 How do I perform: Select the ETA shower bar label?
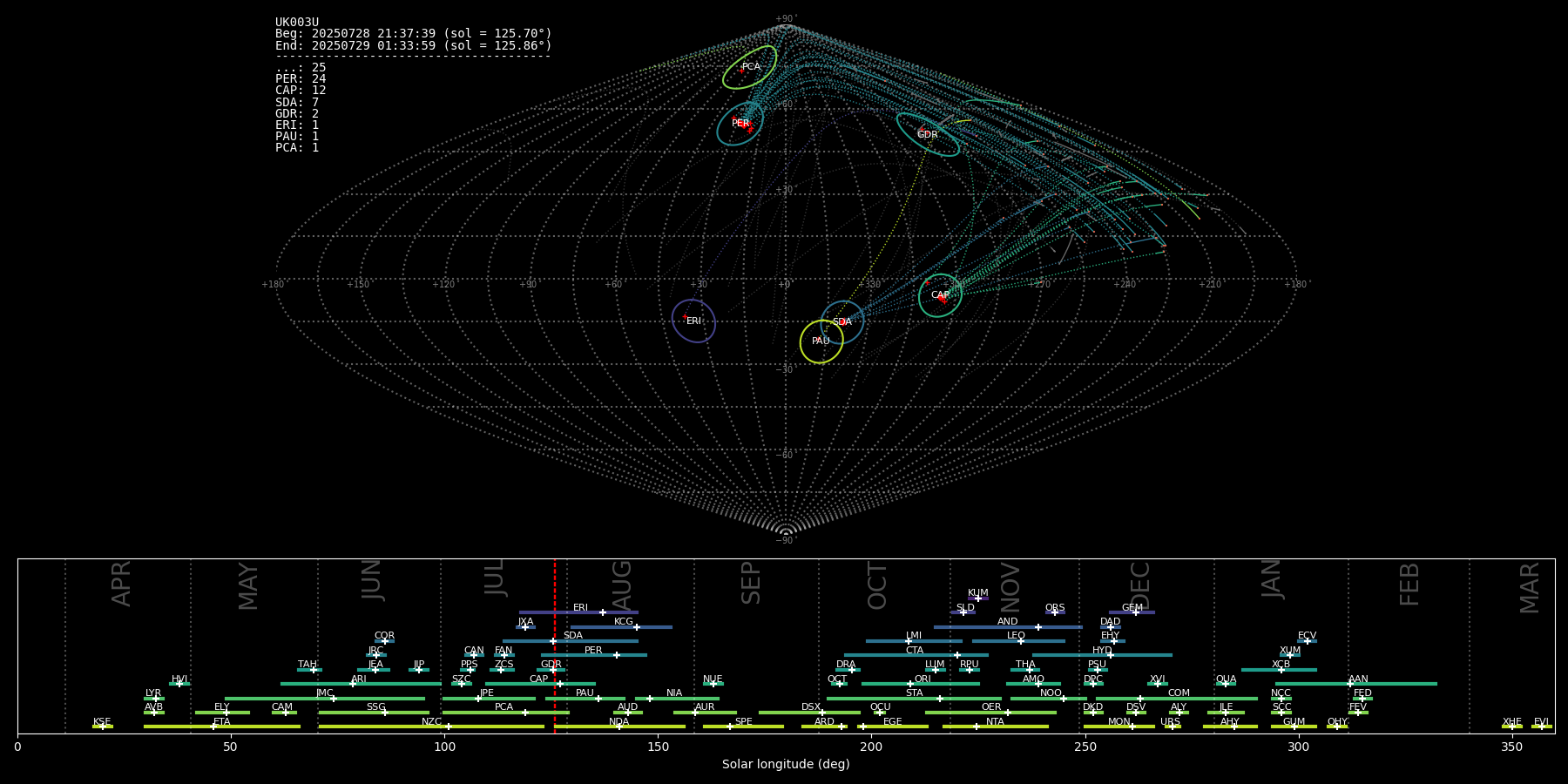coord(222,722)
